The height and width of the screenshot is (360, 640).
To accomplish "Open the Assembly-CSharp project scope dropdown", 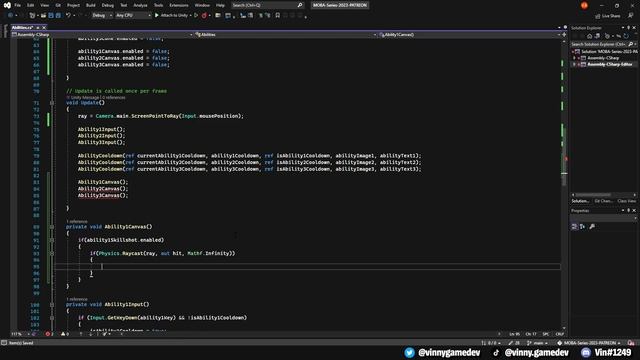I will pos(102,35).
